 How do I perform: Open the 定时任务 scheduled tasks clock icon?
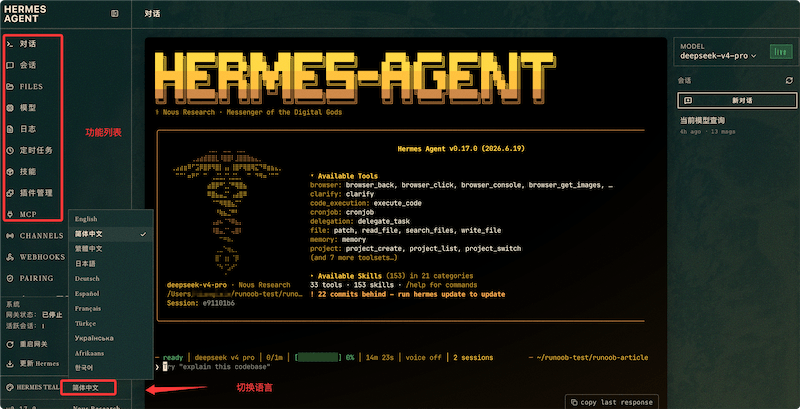pyautogui.click(x=10, y=150)
